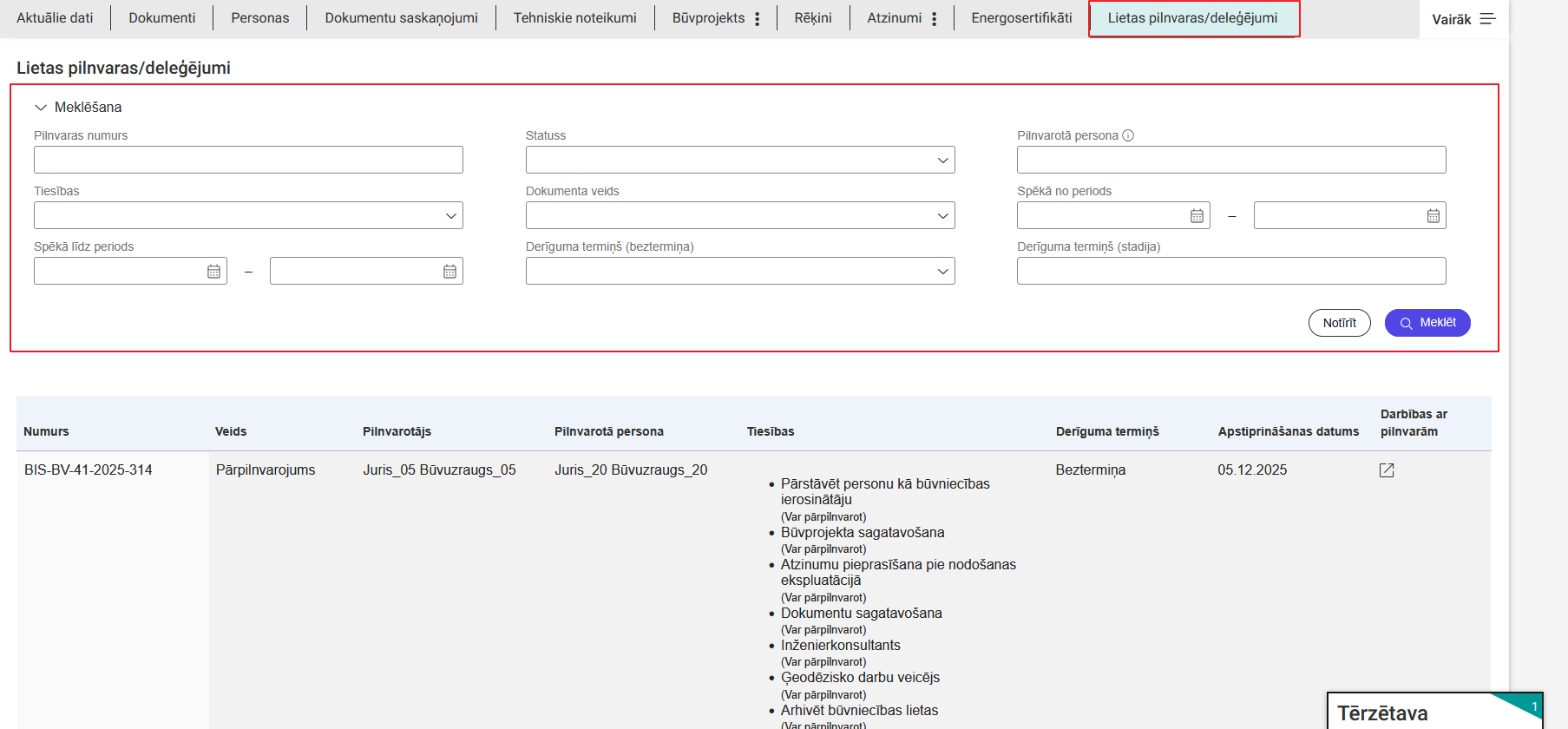Switch to the Dokumenti tab
Image resolution: width=1568 pixels, height=729 pixels.
[161, 18]
